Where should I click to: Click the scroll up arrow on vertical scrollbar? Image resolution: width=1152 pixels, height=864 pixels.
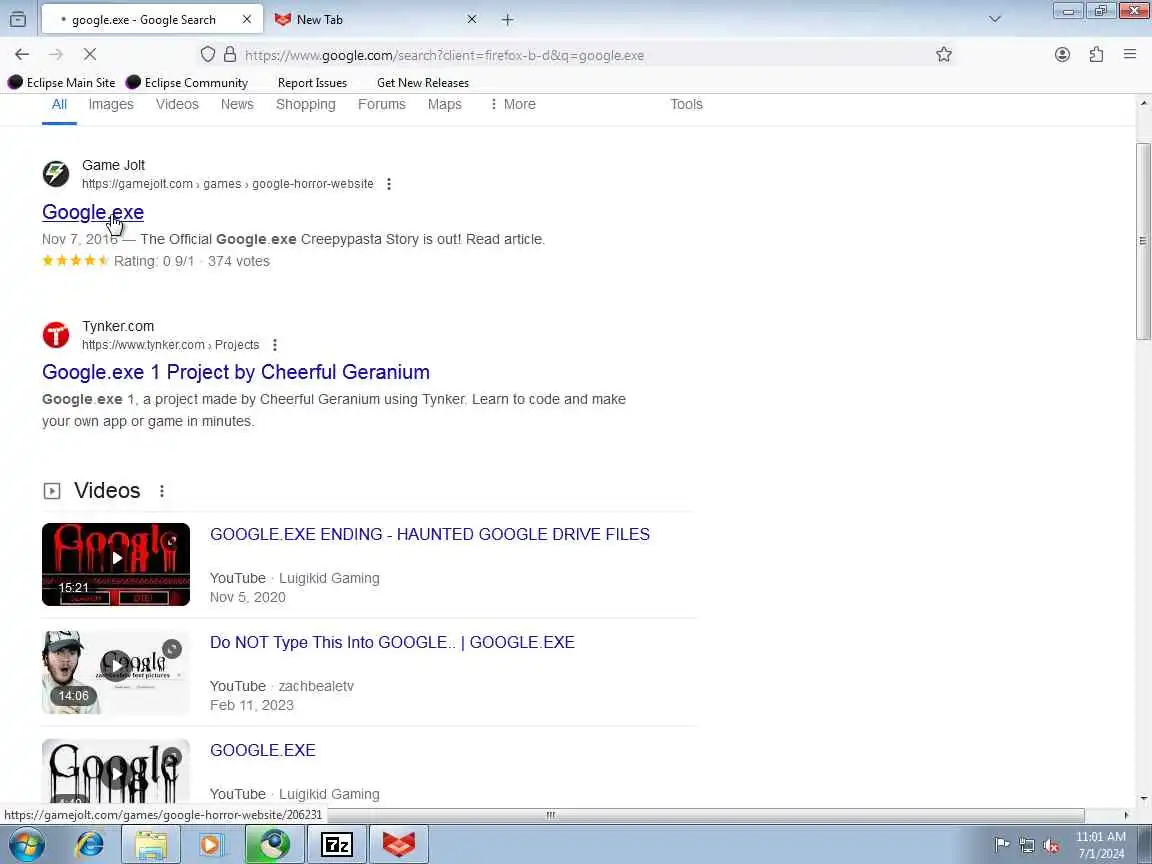click(x=1143, y=104)
